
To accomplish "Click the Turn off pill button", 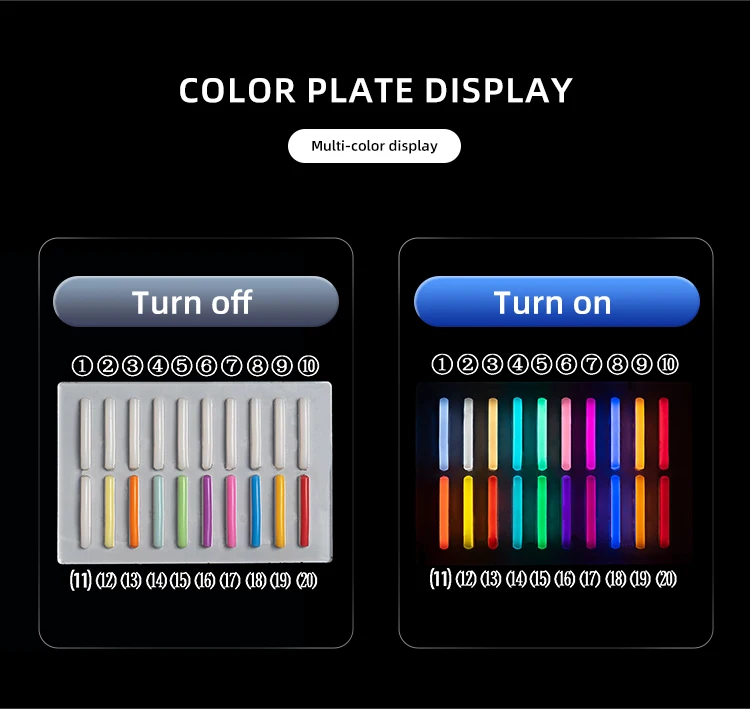I will point(196,301).
